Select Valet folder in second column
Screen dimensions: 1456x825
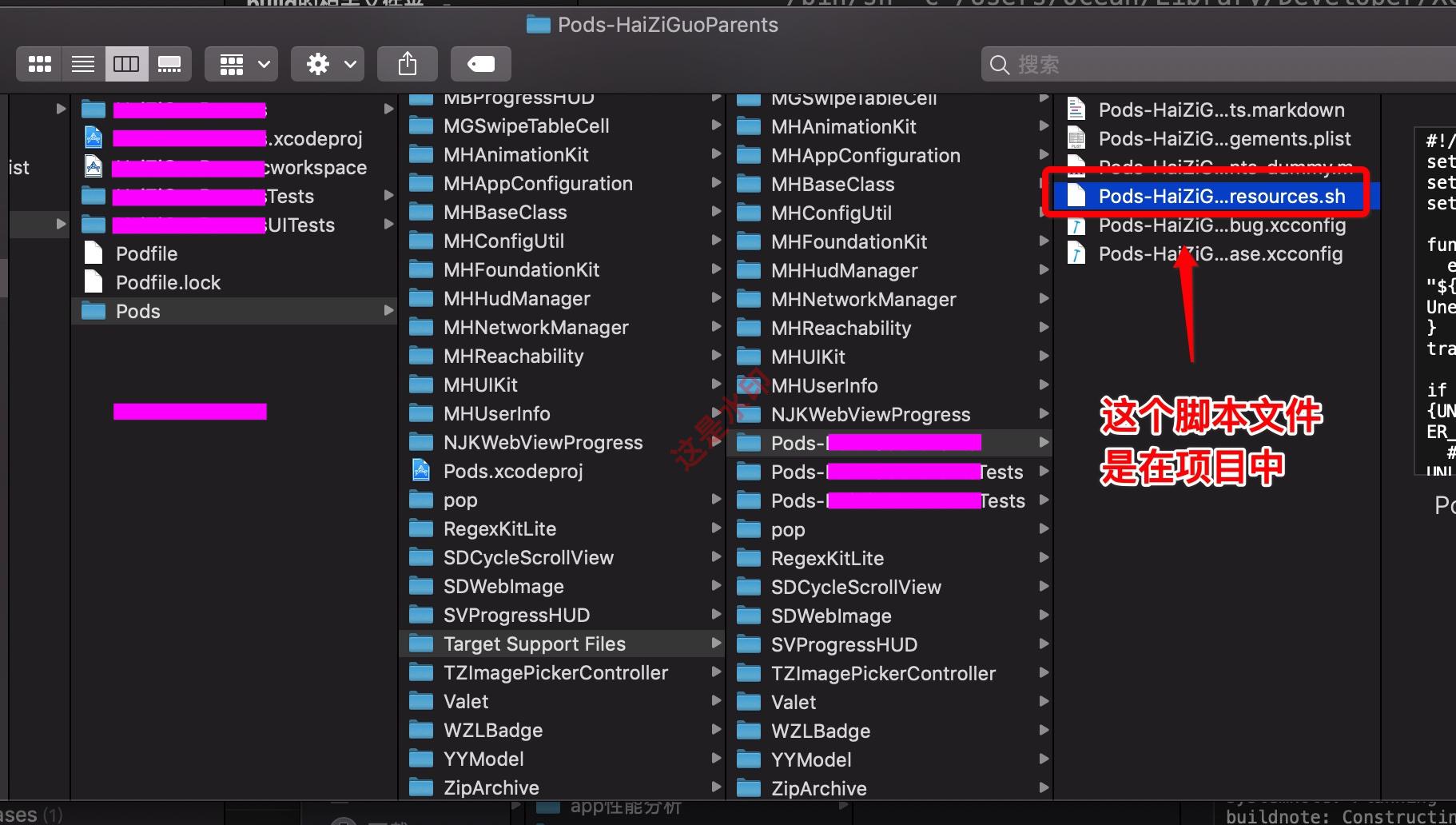click(563, 701)
